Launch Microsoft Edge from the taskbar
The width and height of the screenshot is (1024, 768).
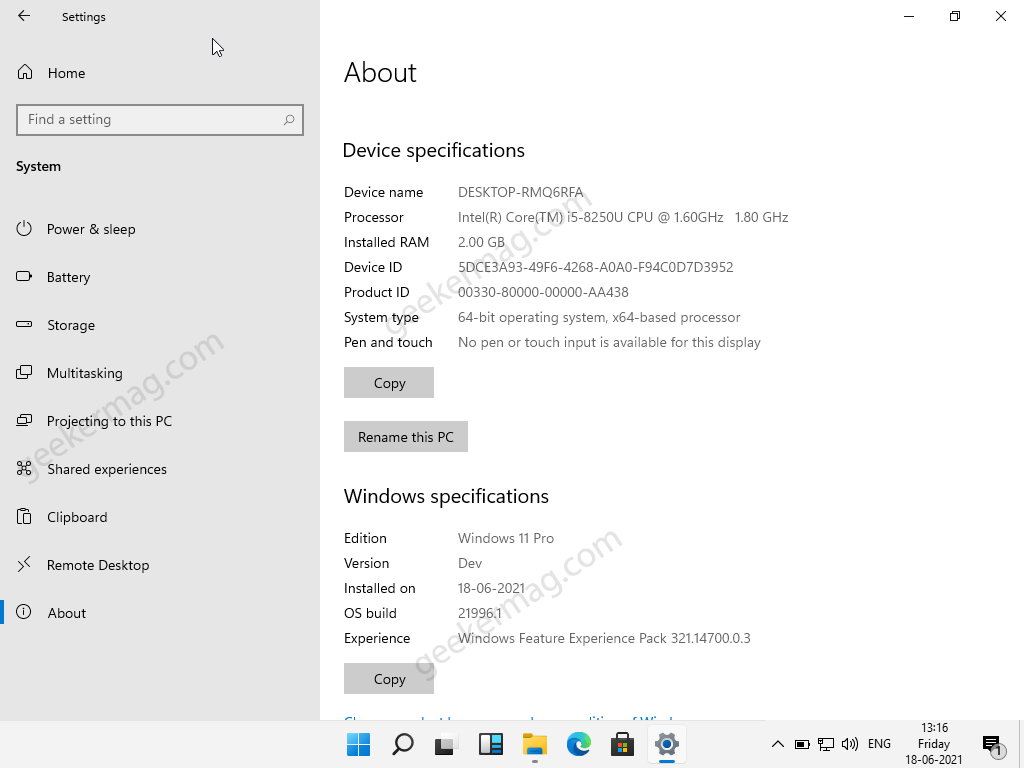[579, 744]
